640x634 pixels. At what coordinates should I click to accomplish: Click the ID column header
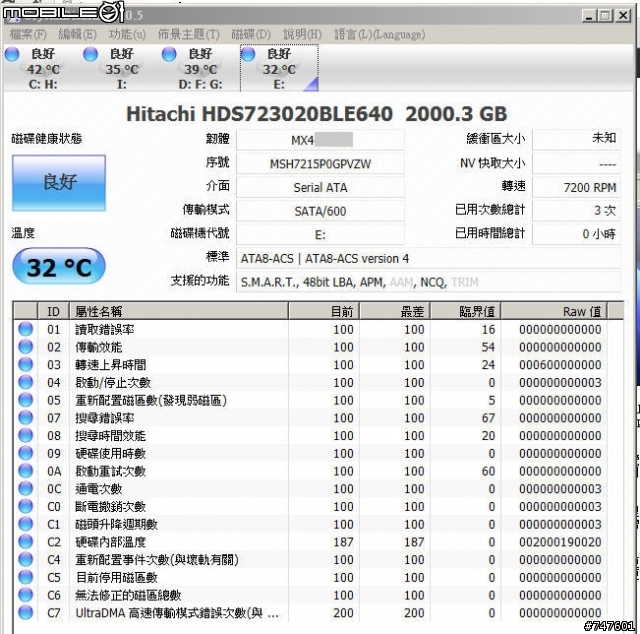click(x=53, y=311)
